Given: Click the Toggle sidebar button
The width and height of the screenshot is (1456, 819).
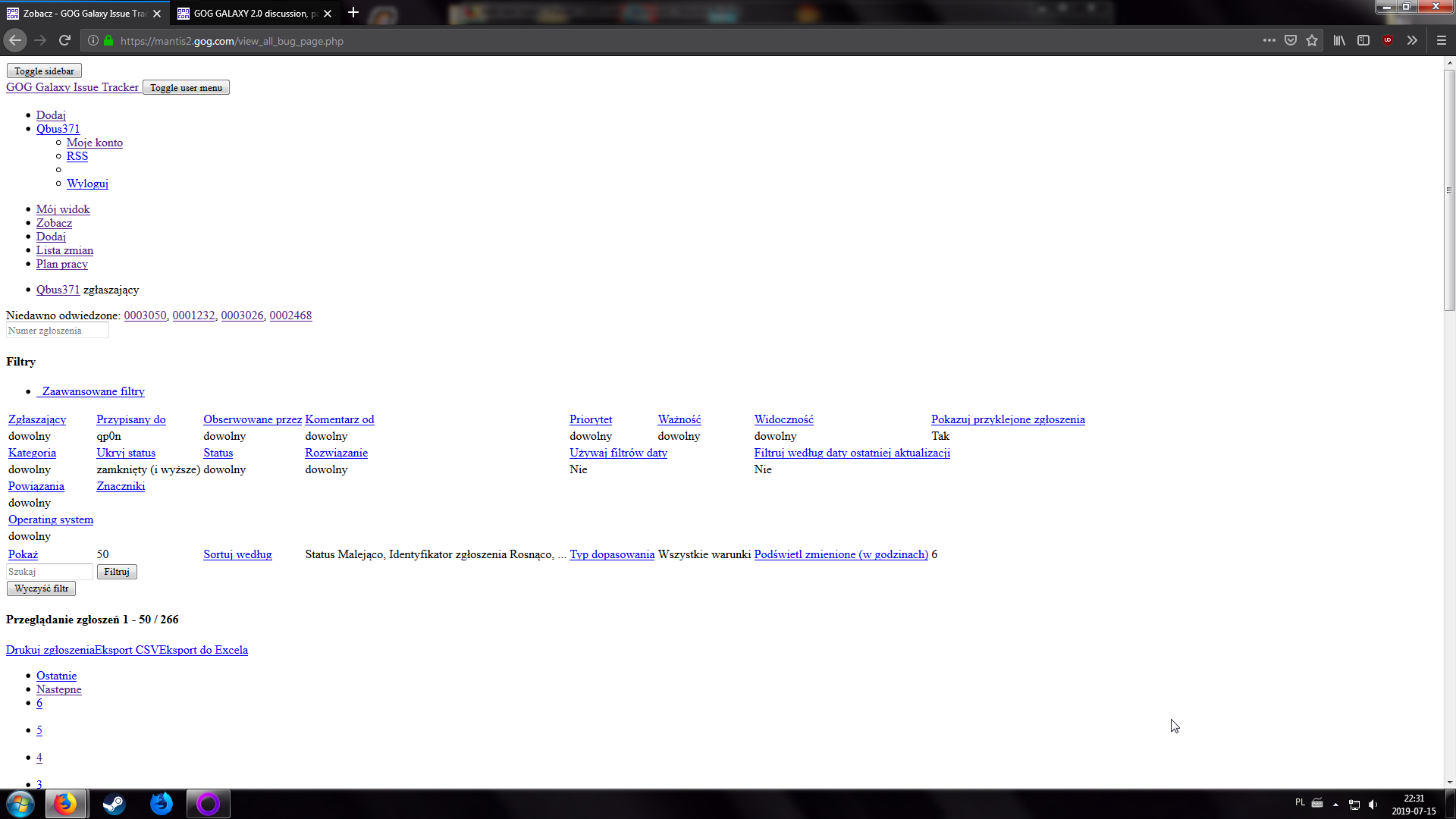Looking at the screenshot, I should [x=44, y=71].
